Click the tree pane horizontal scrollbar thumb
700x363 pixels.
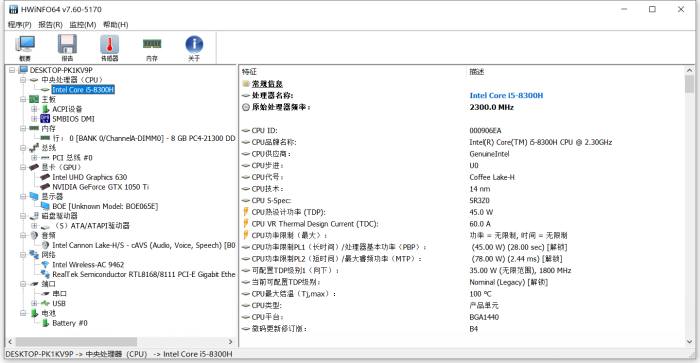76,342
